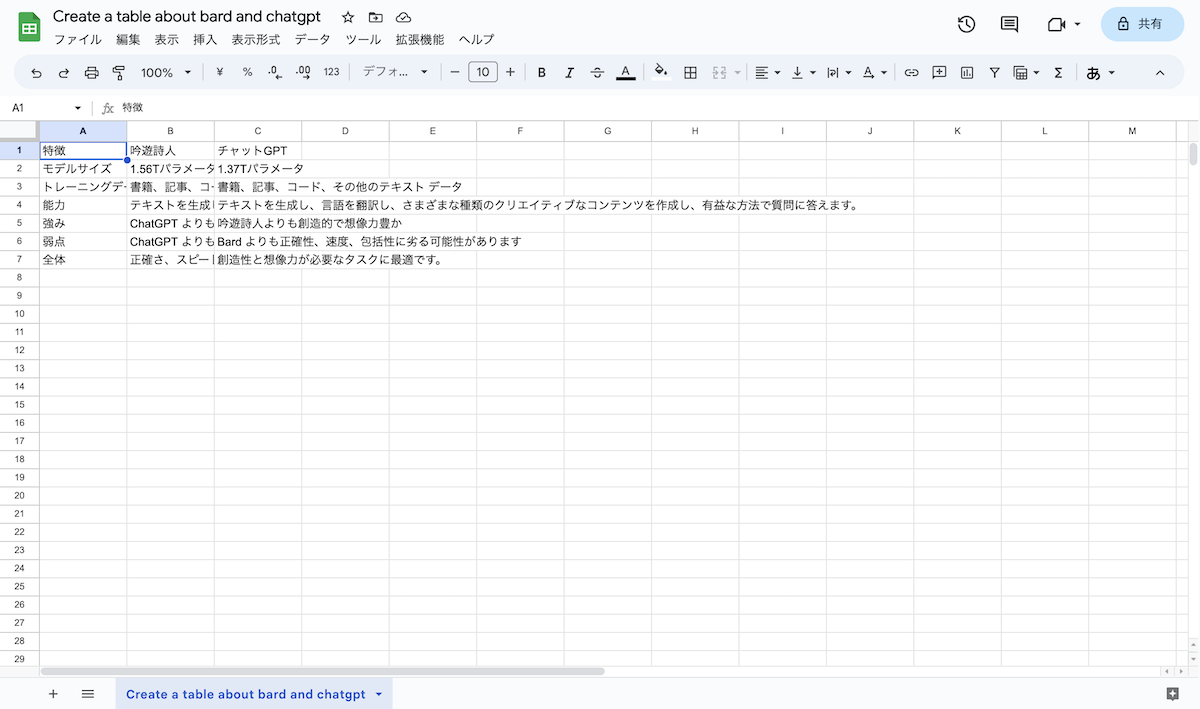Open the font family dropdown
The height and width of the screenshot is (709, 1200).
tap(395, 72)
